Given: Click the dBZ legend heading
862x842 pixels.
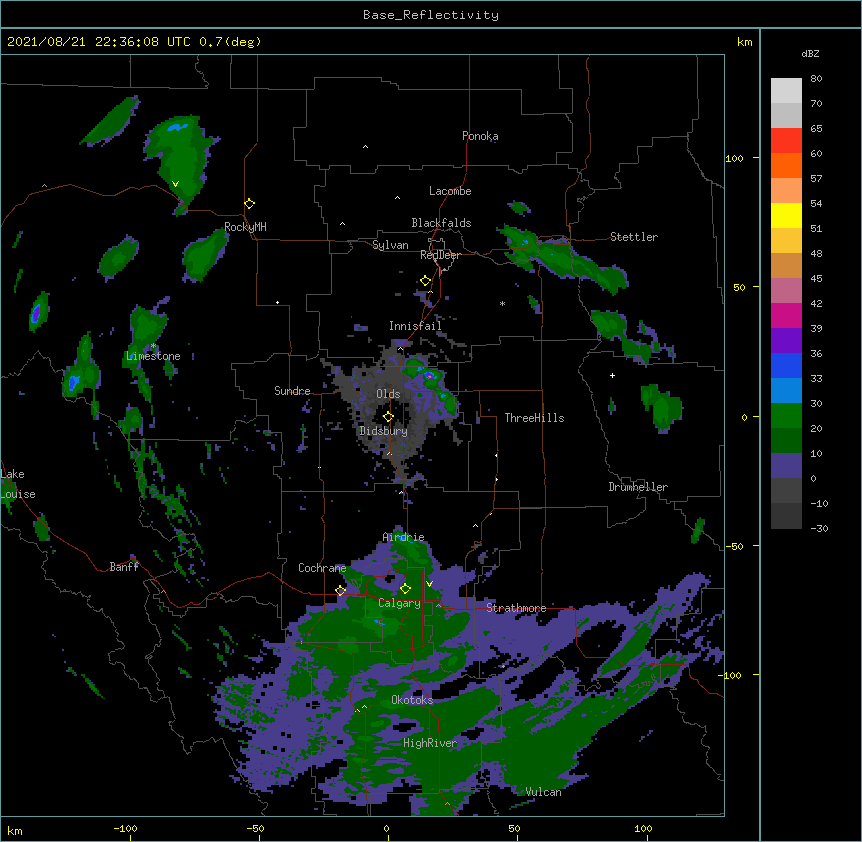Looking at the screenshot, I should coord(810,53).
